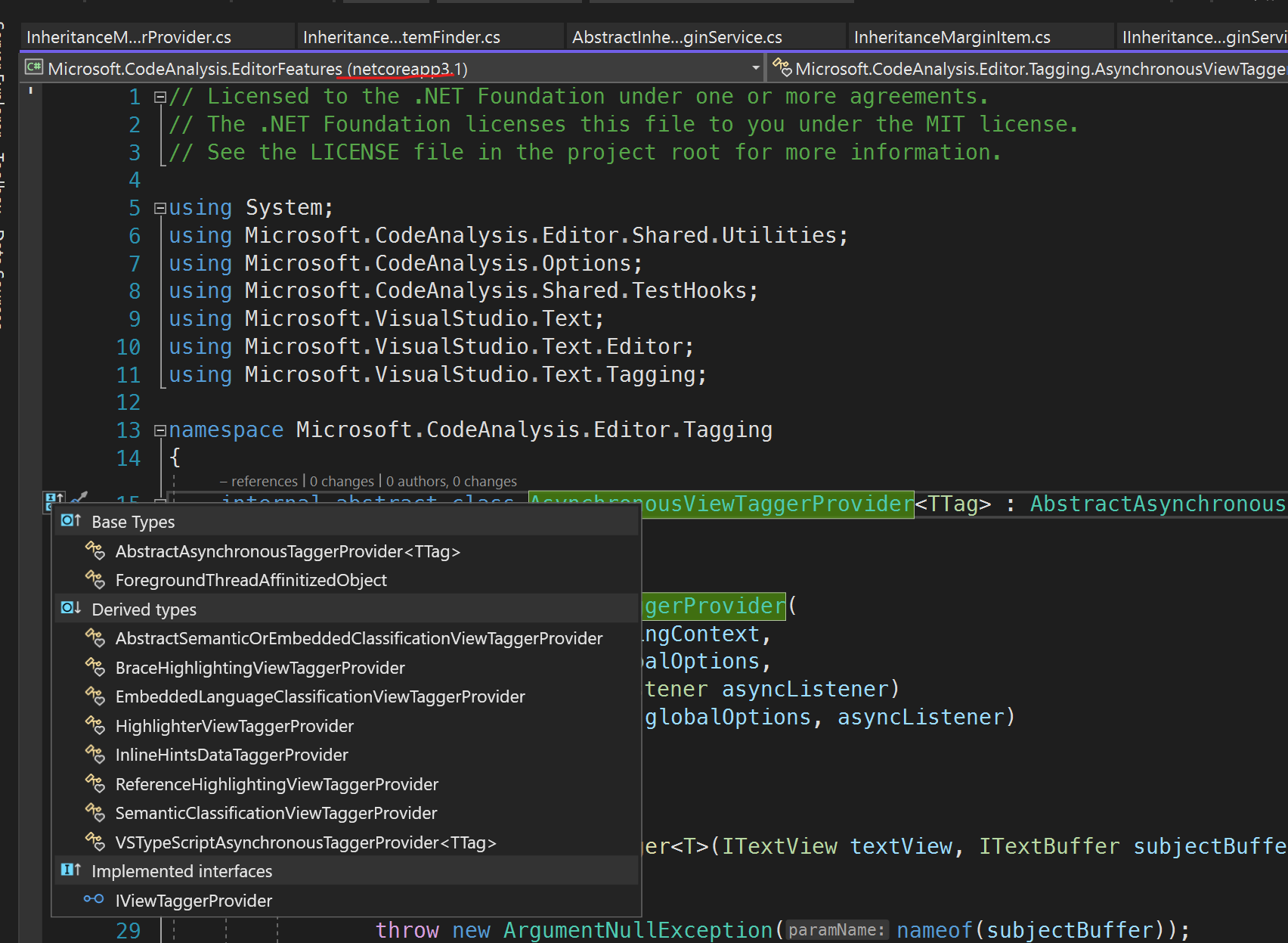
Task: Click class icon beside BraceHighlightingViewTaggerProvider
Action: pos(95,667)
